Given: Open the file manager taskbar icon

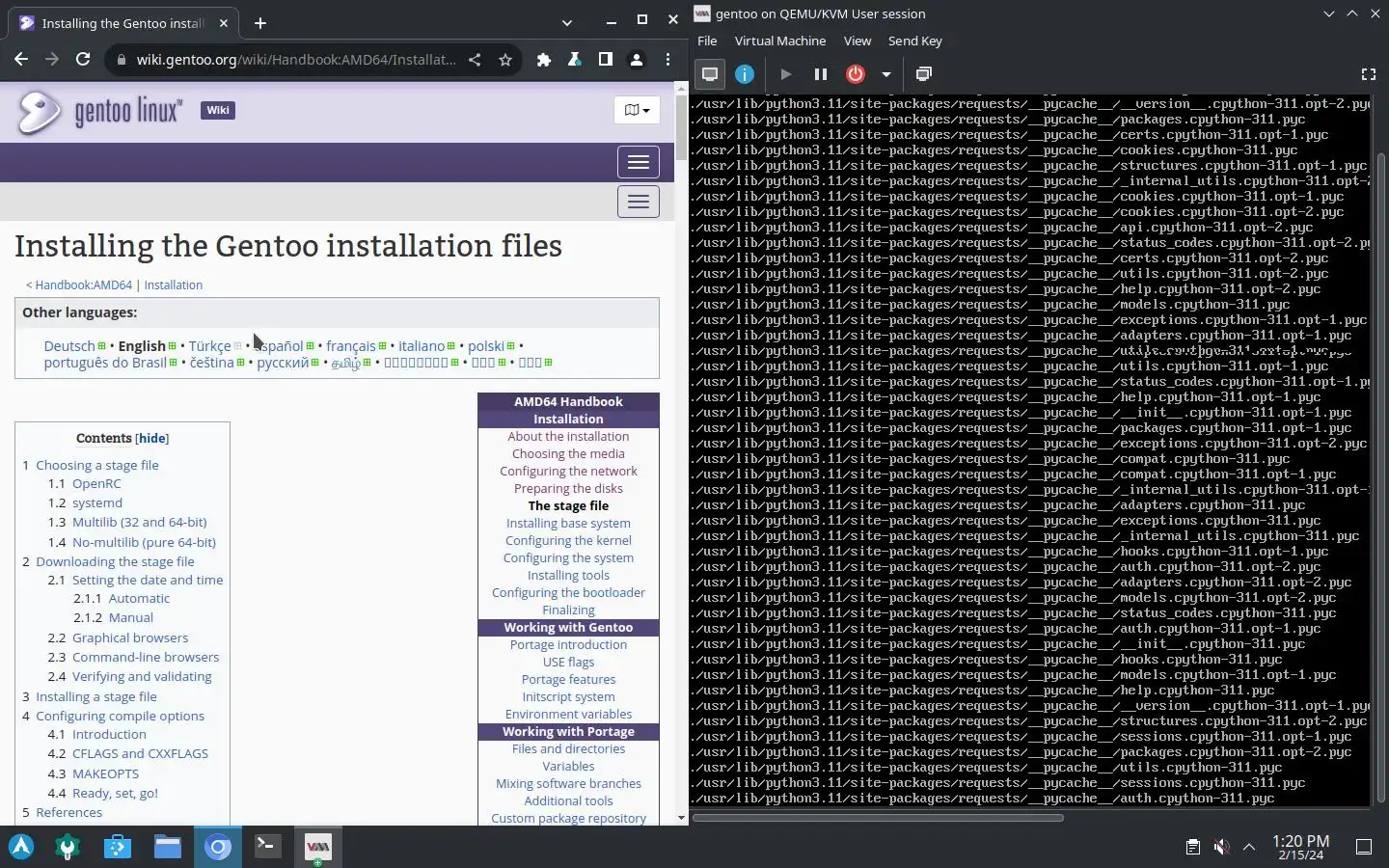Looking at the screenshot, I should pos(168,847).
